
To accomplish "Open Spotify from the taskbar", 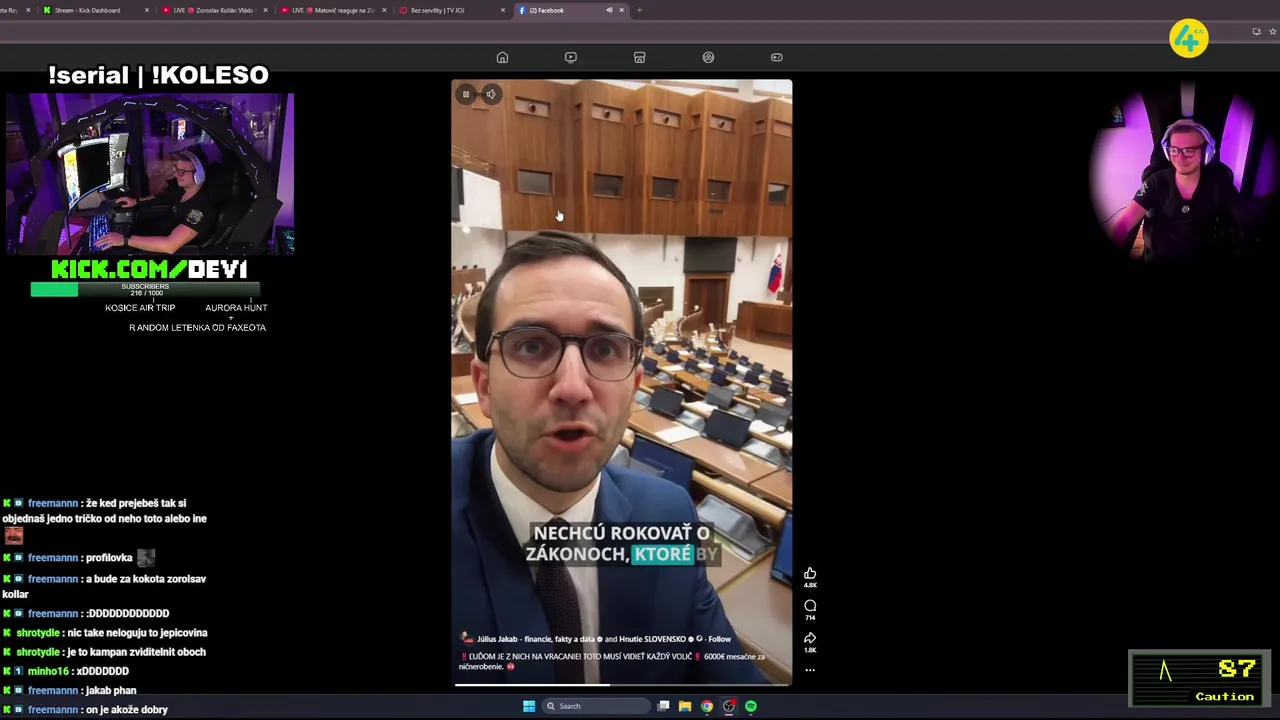I will click(751, 706).
